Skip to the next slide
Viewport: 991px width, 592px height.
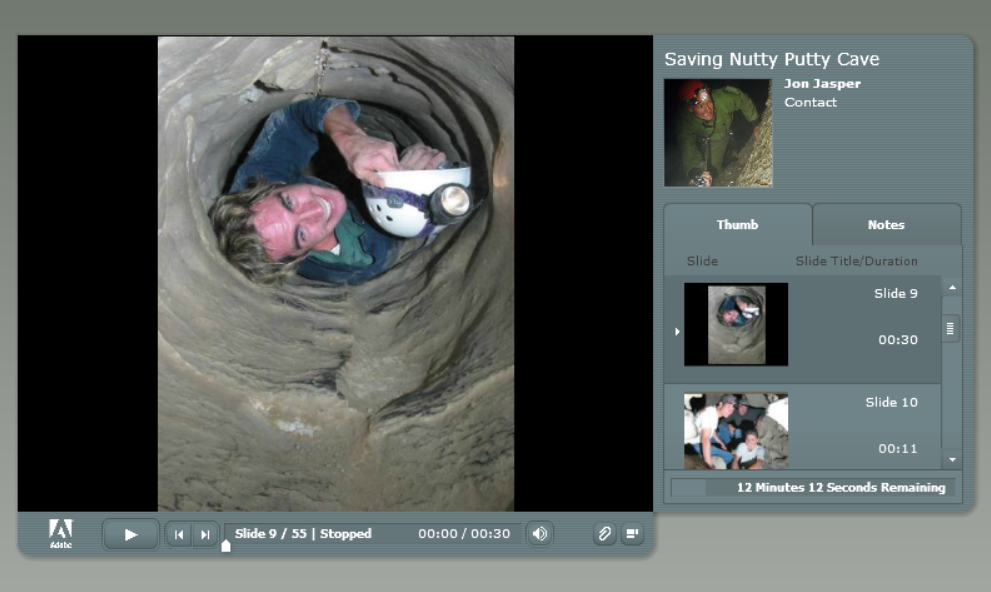click(x=205, y=535)
